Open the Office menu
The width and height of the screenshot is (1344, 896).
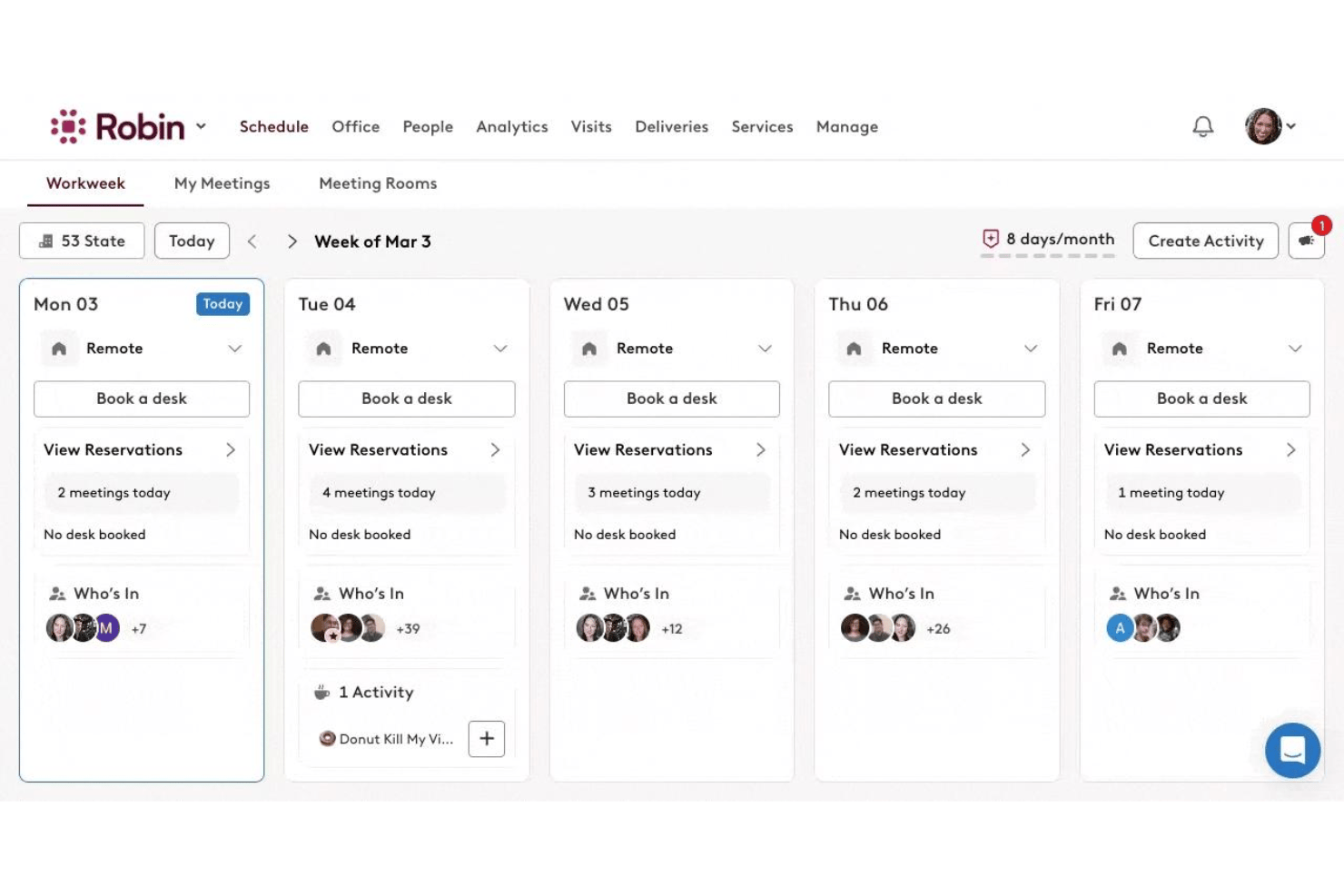356,127
